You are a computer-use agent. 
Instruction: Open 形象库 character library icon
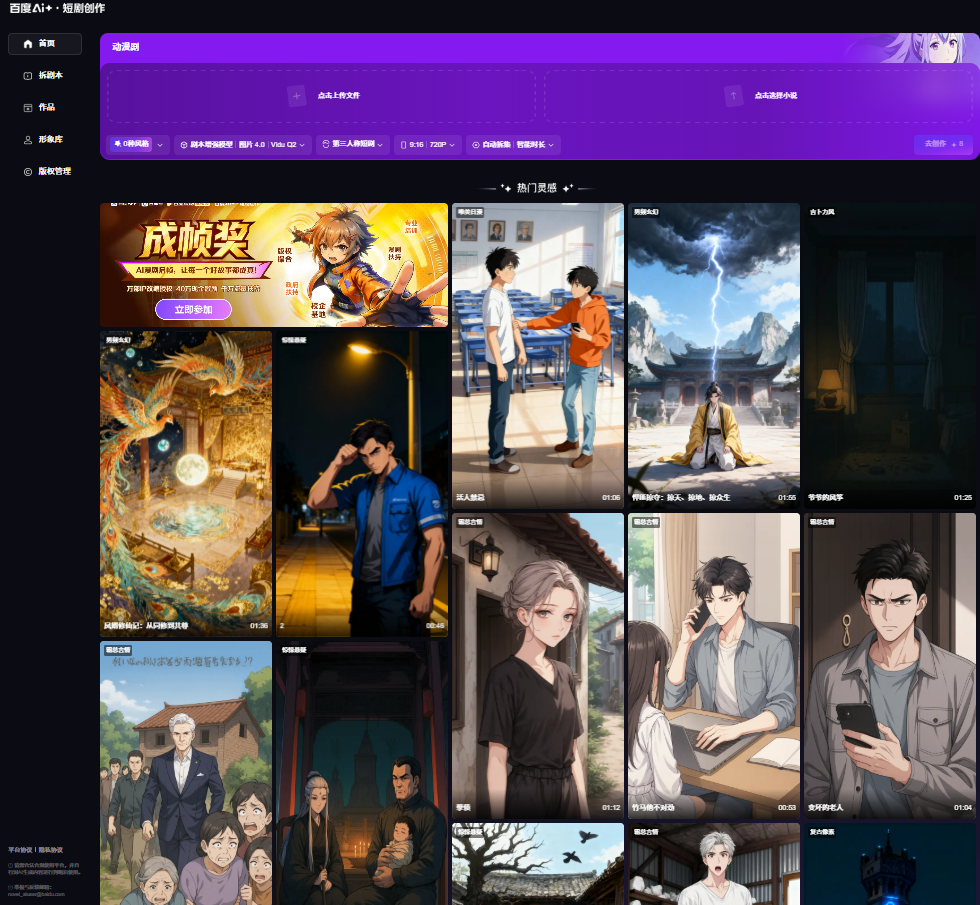coord(28,140)
